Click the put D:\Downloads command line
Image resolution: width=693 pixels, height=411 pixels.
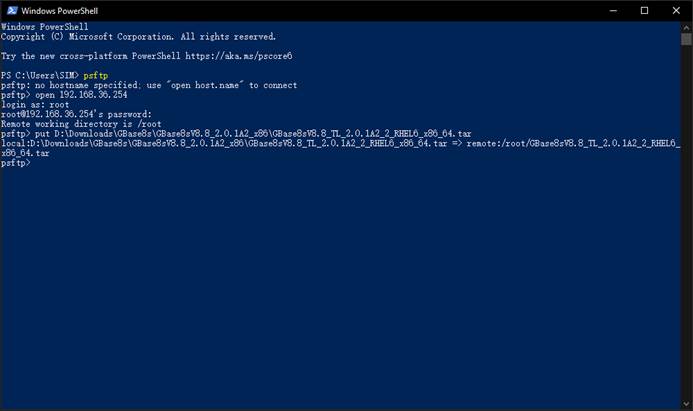236,134
